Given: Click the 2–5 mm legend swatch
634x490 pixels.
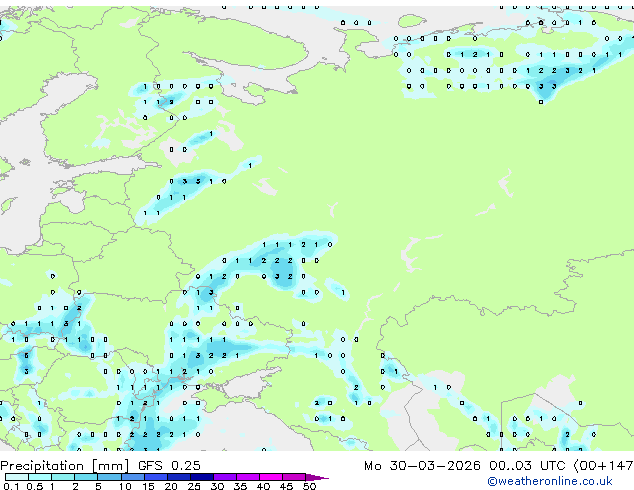Looking at the screenshot, I should pos(86,477).
